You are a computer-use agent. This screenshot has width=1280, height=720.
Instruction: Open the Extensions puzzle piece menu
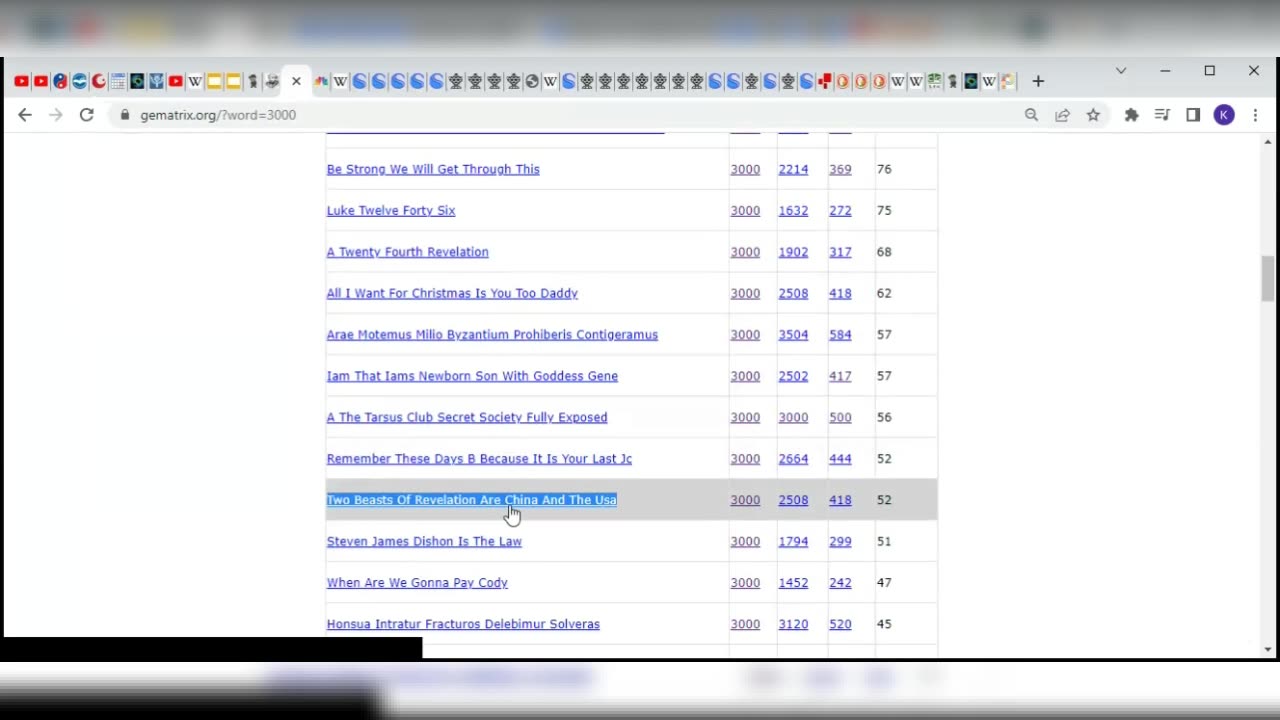click(x=1131, y=115)
